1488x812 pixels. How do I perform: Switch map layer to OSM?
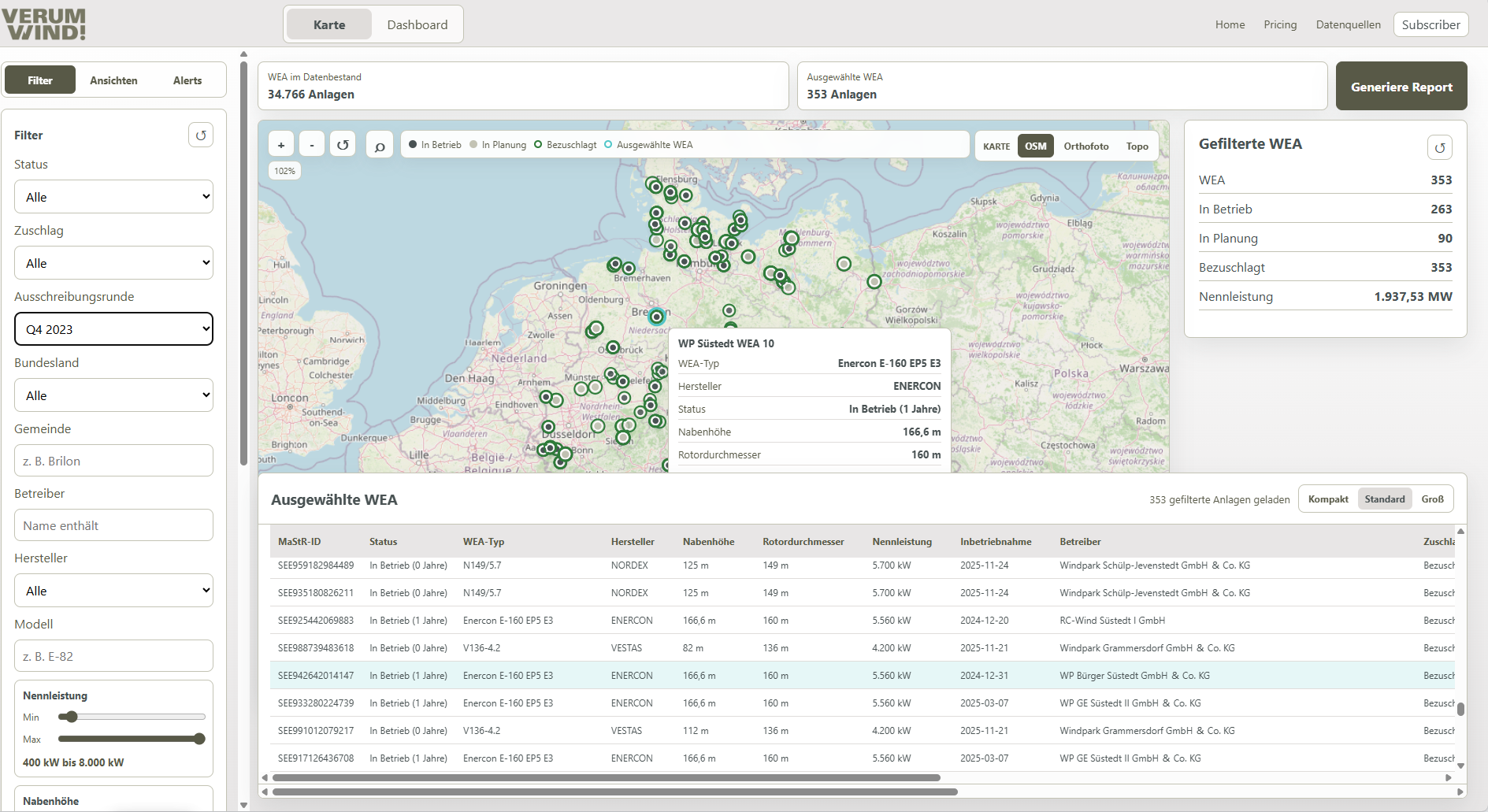coord(1036,146)
